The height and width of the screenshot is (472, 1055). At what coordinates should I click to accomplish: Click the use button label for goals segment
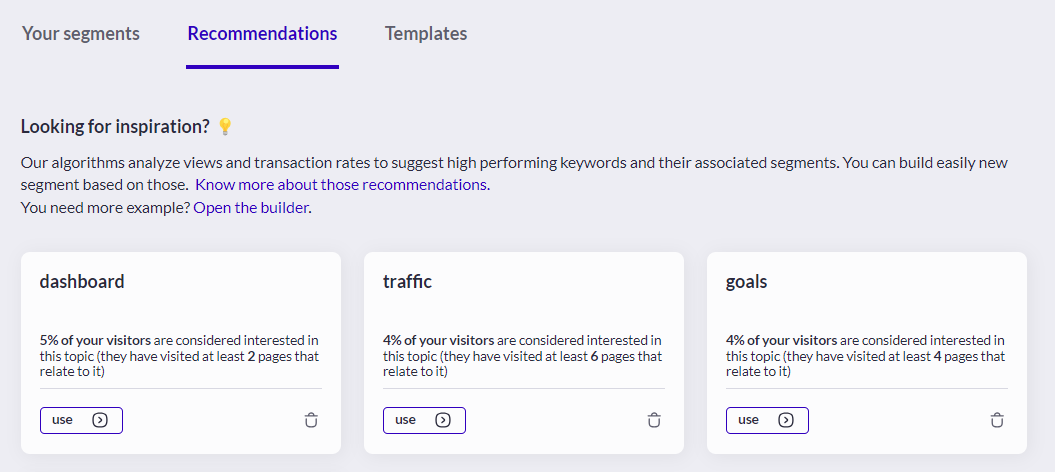(x=748, y=420)
